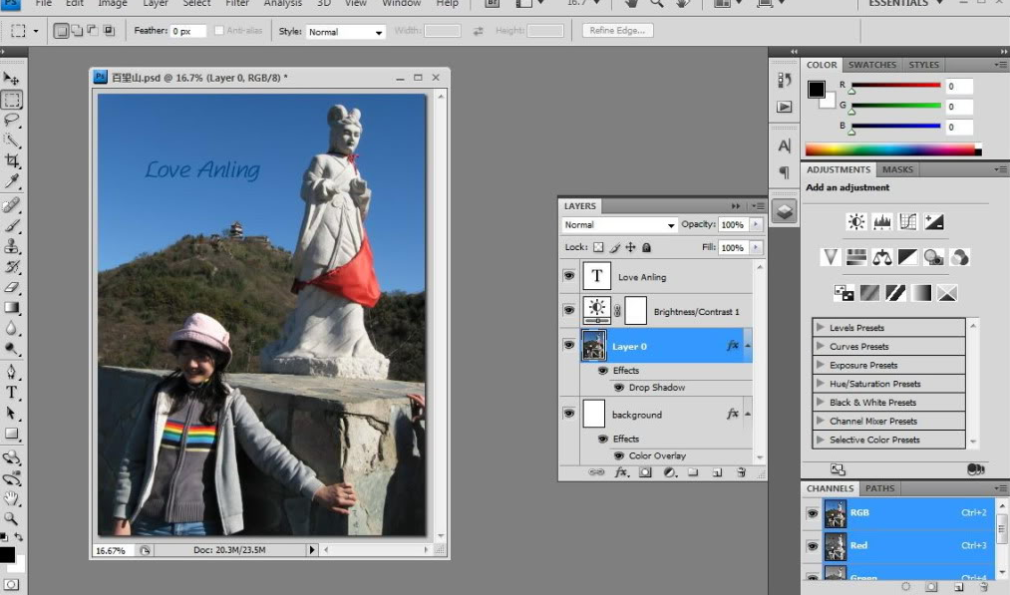Select the Eyedropper tool
Viewport: 1010px width, 595px height.
(x=12, y=181)
